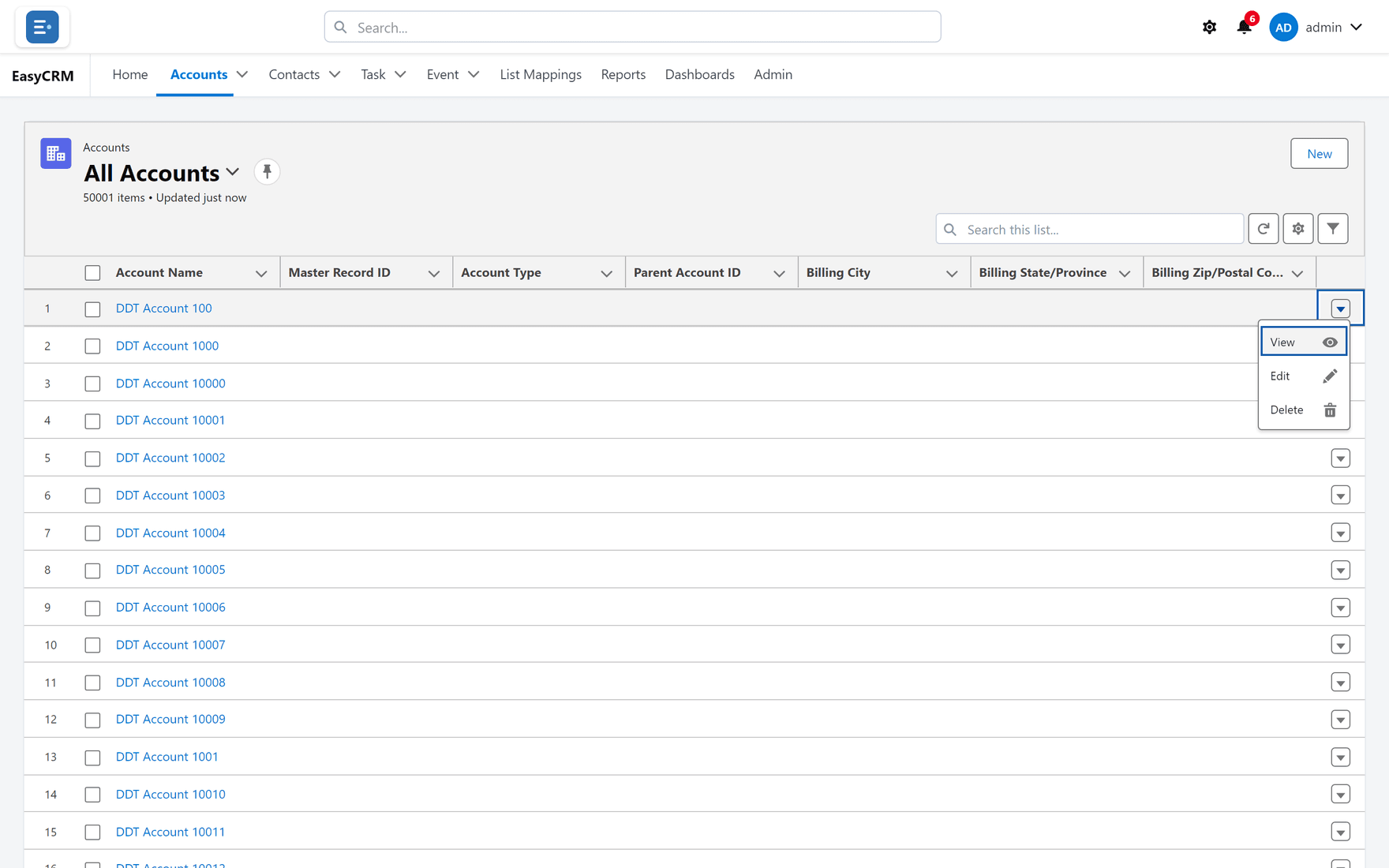This screenshot has width=1389, height=868.
Task: Select checkbox for DDT Account 10001
Action: pyautogui.click(x=92, y=421)
